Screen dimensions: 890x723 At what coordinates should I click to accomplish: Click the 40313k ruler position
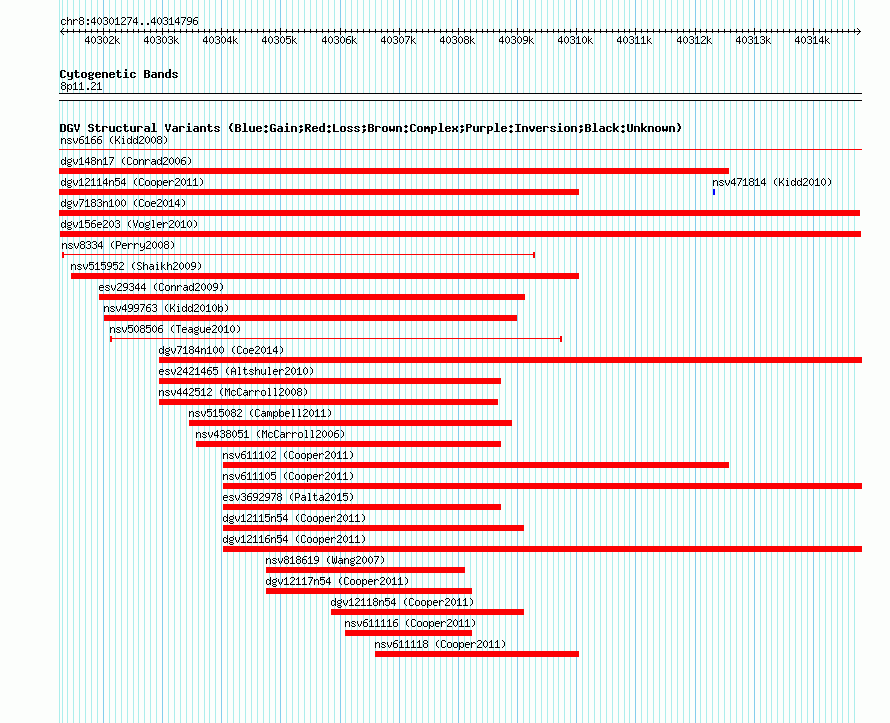[x=754, y=40]
